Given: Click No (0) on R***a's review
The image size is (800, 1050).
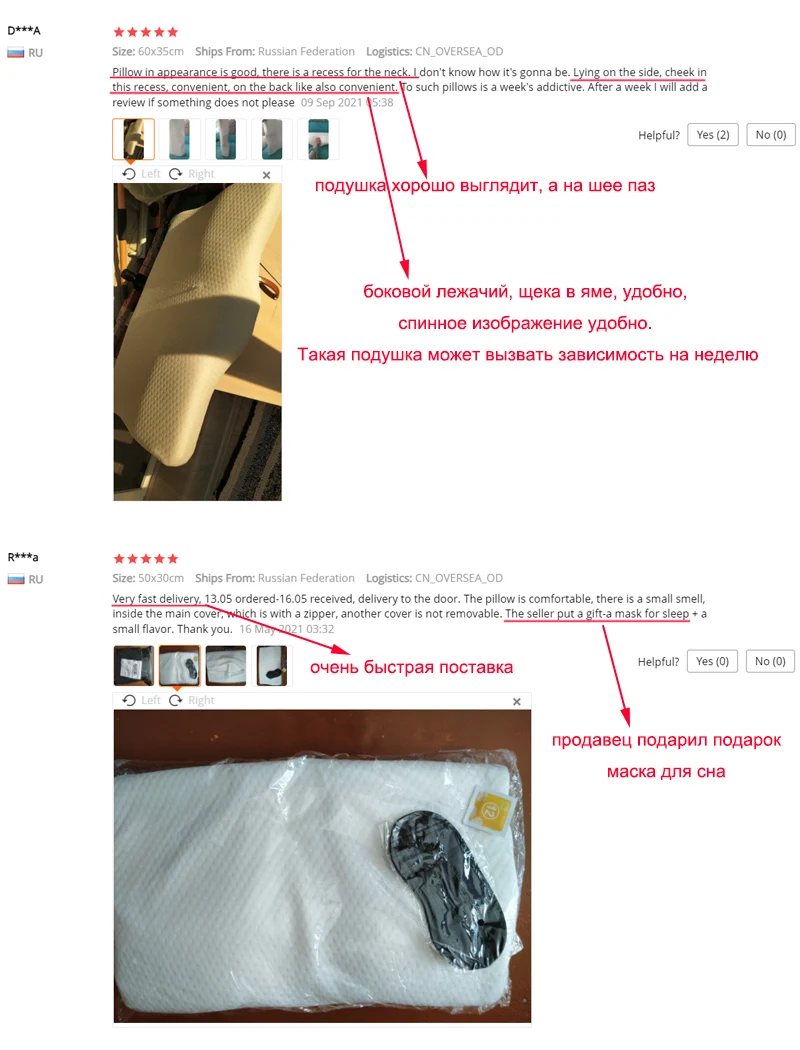Looking at the screenshot, I should tap(770, 661).
